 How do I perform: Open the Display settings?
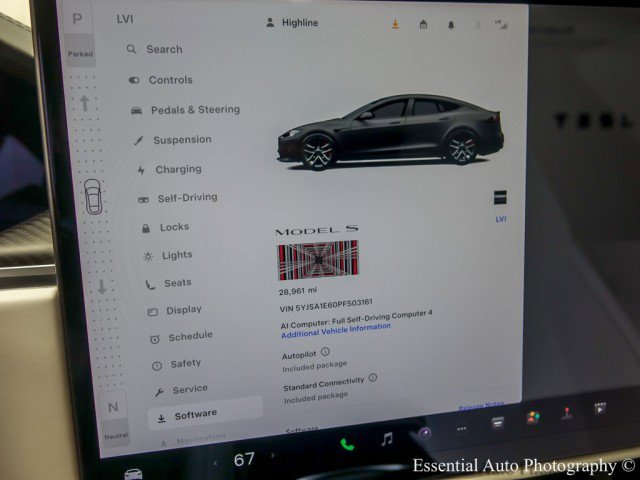tap(174, 310)
